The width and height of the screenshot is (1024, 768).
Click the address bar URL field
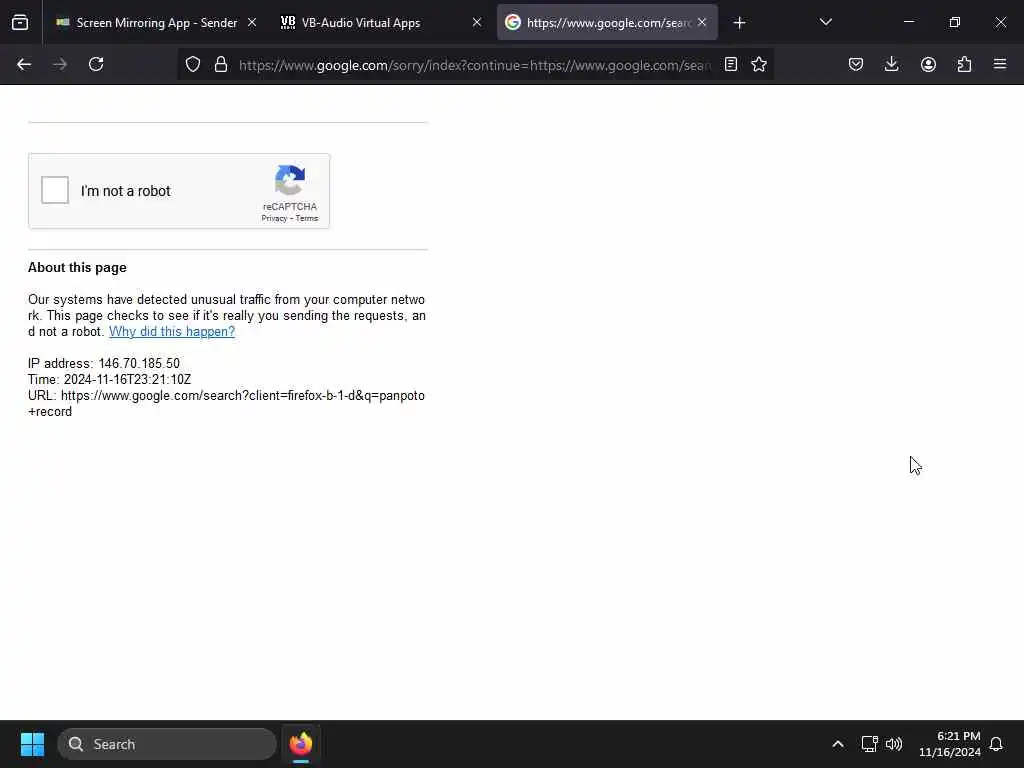coord(475,65)
